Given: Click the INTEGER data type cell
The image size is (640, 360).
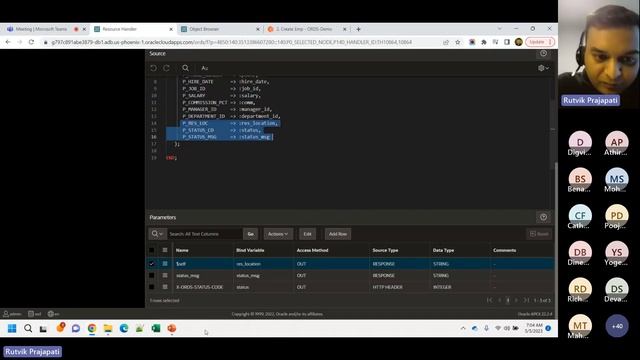Looking at the screenshot, I should (442, 287).
